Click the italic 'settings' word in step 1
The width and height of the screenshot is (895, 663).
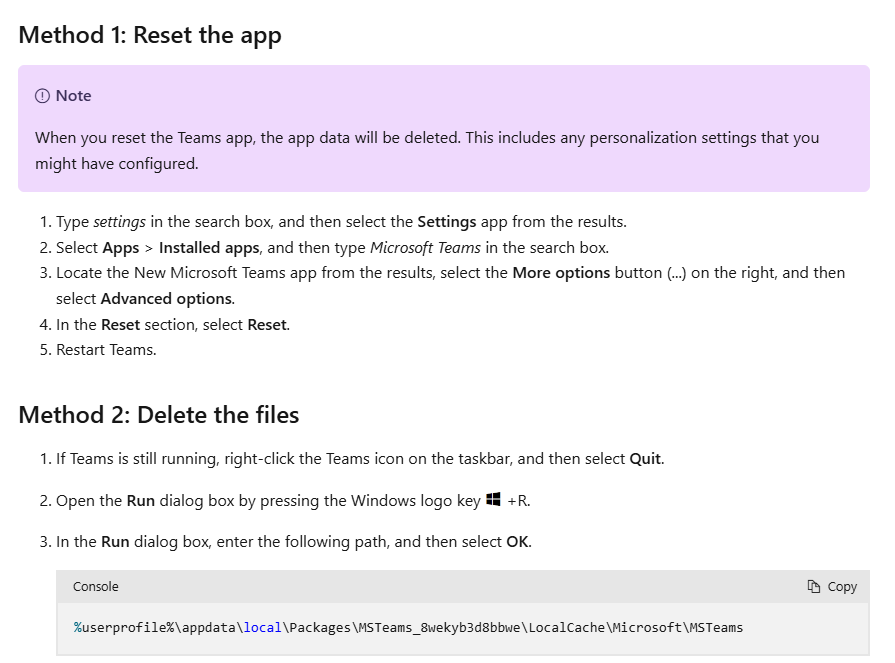click(x=119, y=222)
